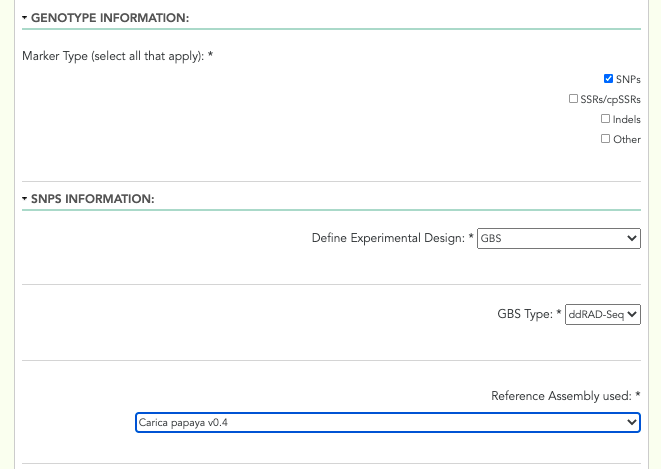Collapse the SNPS Information section triangle
This screenshot has height=469, width=661.
tap(24, 198)
